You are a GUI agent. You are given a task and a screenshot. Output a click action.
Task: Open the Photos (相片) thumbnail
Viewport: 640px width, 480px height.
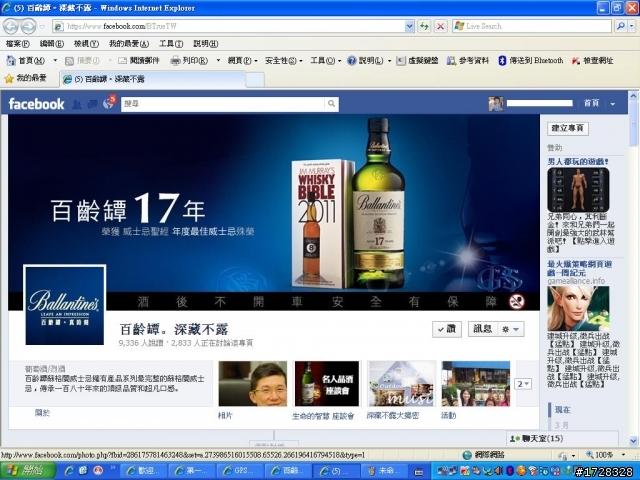pos(253,384)
